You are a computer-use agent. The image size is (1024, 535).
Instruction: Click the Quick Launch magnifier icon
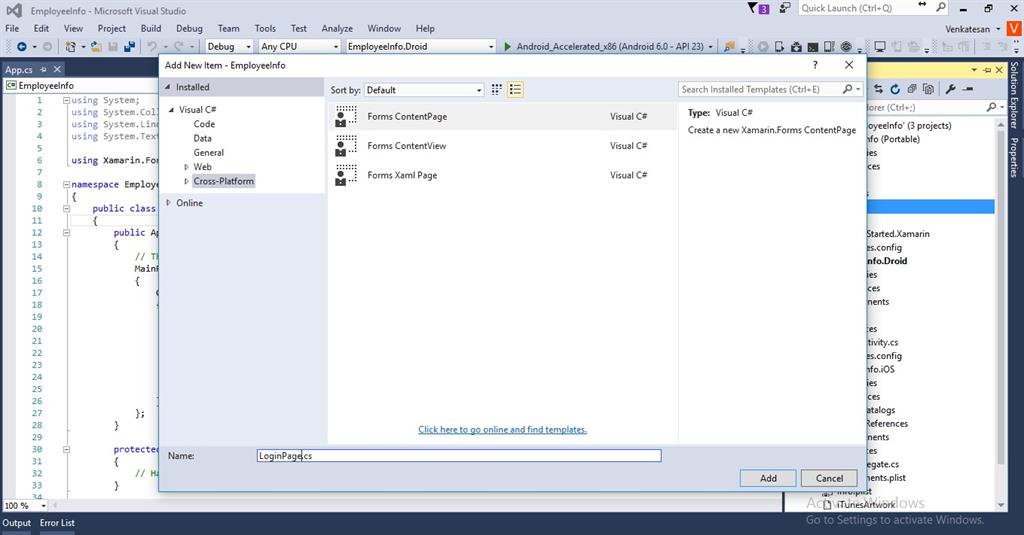coord(941,8)
